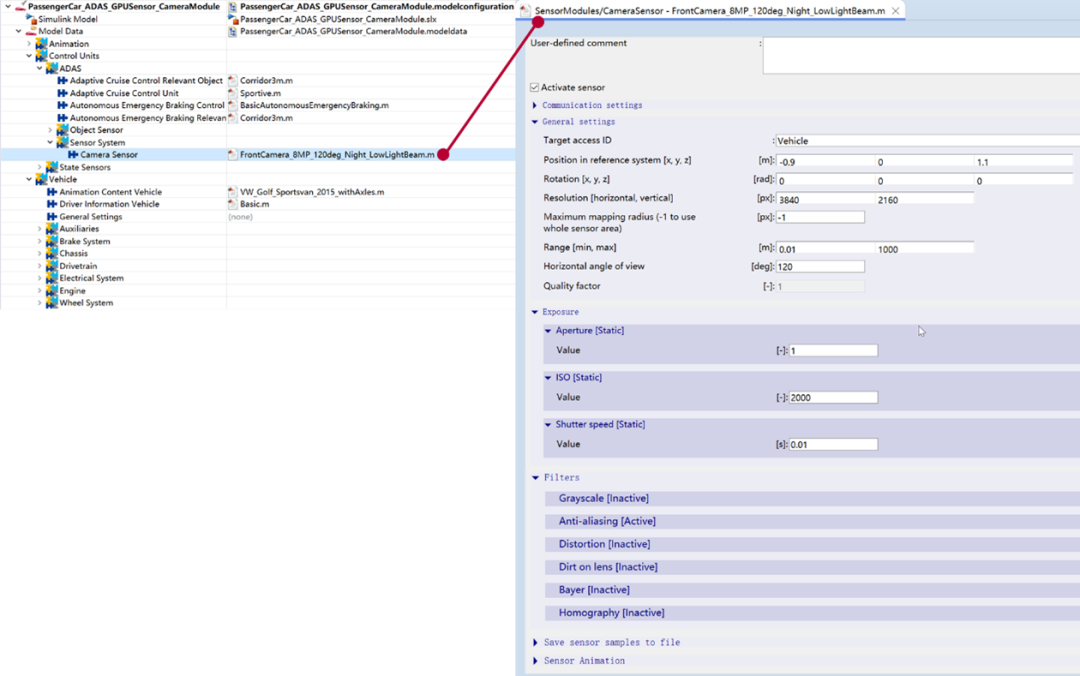
Task: Click horizontal resolution field showing 3840
Action: point(825,199)
